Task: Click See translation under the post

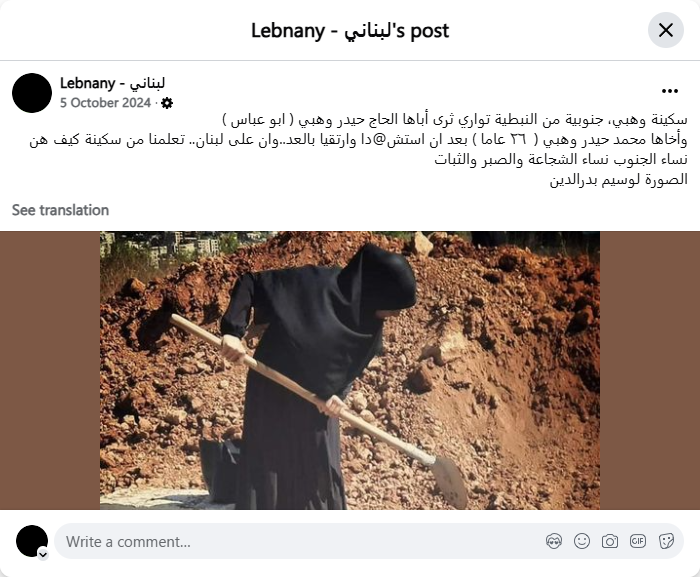Action: point(60,210)
